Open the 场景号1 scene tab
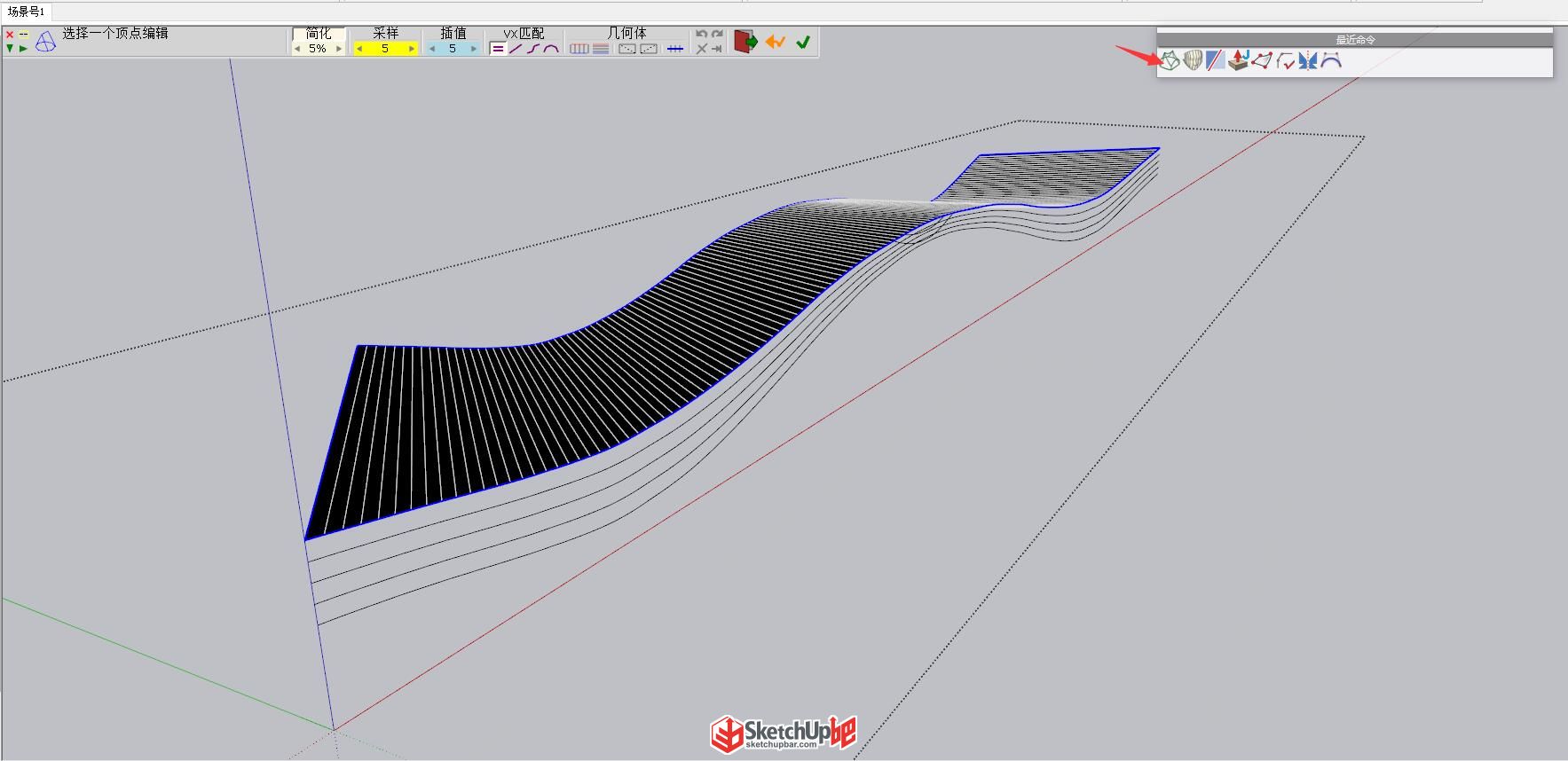The width and height of the screenshot is (1568, 761). click(x=27, y=12)
